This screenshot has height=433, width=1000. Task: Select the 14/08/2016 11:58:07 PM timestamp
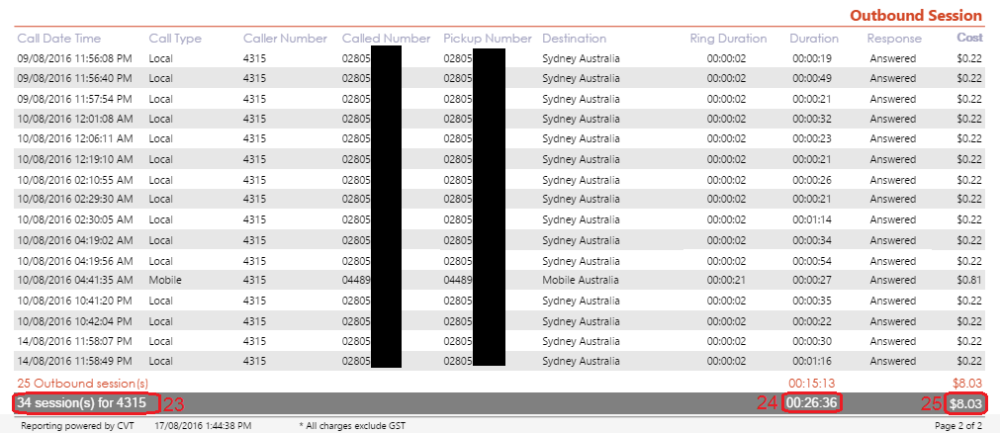(x=75, y=341)
